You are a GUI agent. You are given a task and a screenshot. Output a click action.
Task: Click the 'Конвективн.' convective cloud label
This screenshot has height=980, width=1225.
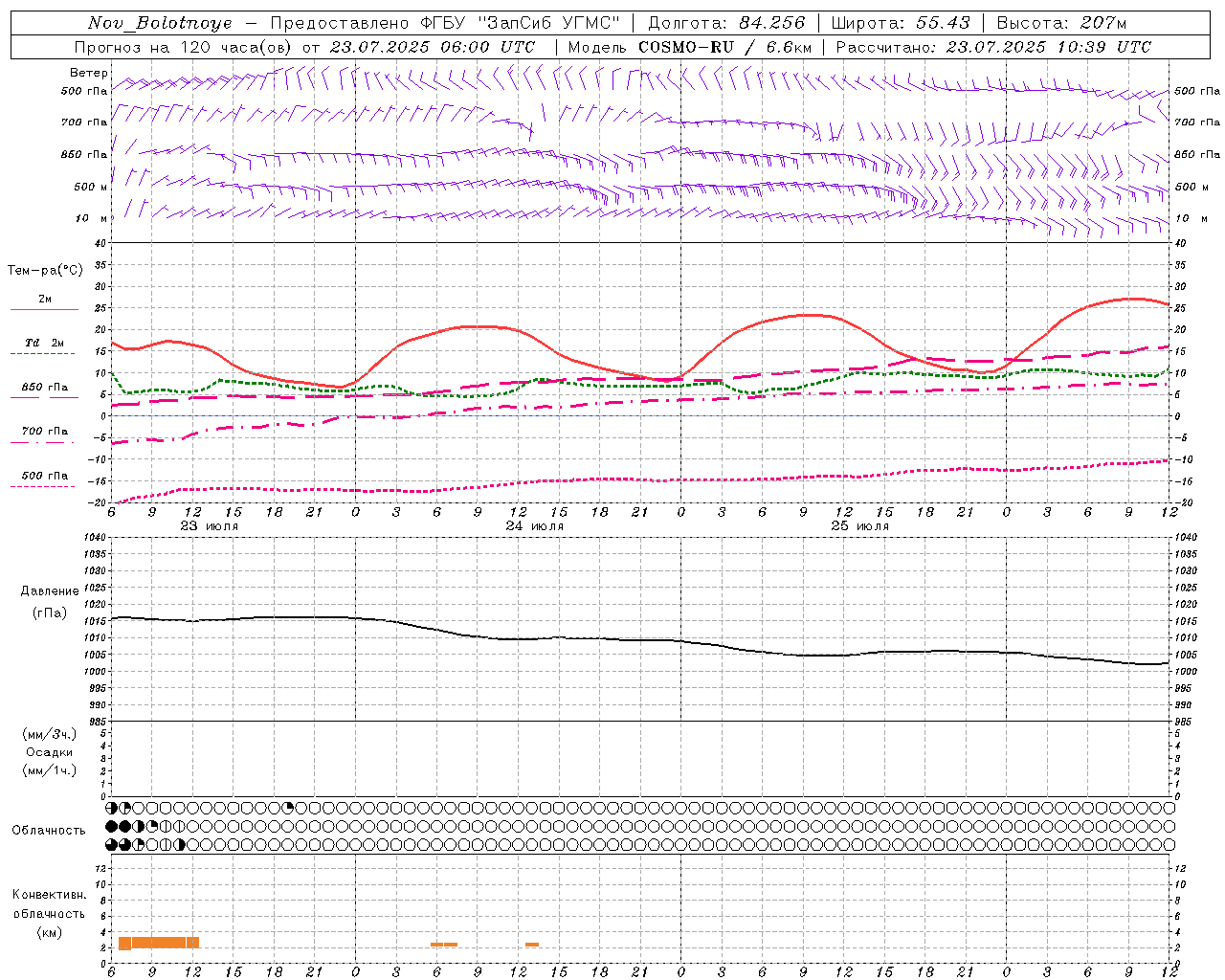tap(50, 895)
